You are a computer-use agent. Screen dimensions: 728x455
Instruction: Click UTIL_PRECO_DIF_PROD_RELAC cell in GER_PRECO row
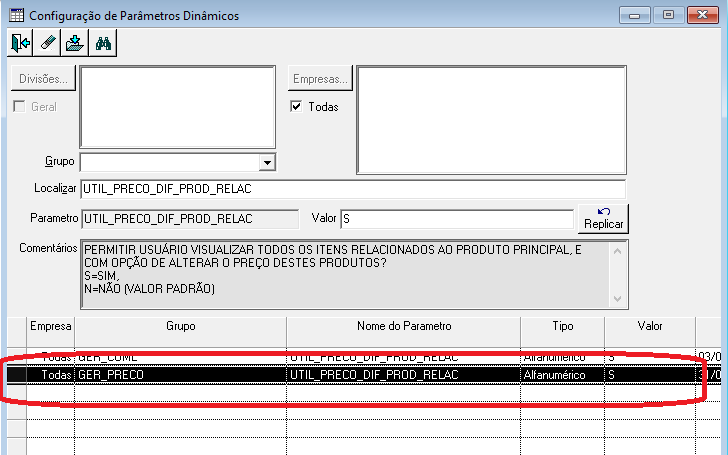point(404,375)
